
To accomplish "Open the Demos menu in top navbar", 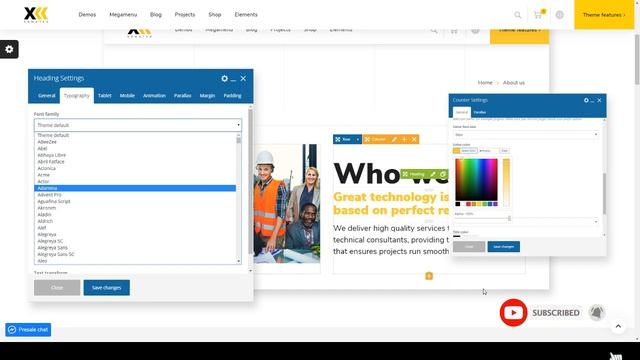I will [87, 15].
